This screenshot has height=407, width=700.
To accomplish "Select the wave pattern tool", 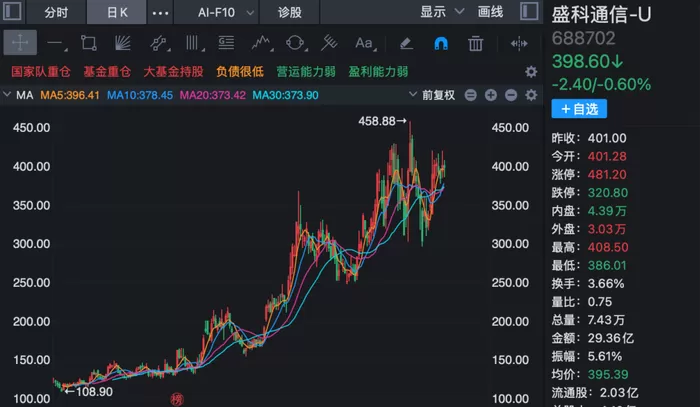I will tap(262, 43).
